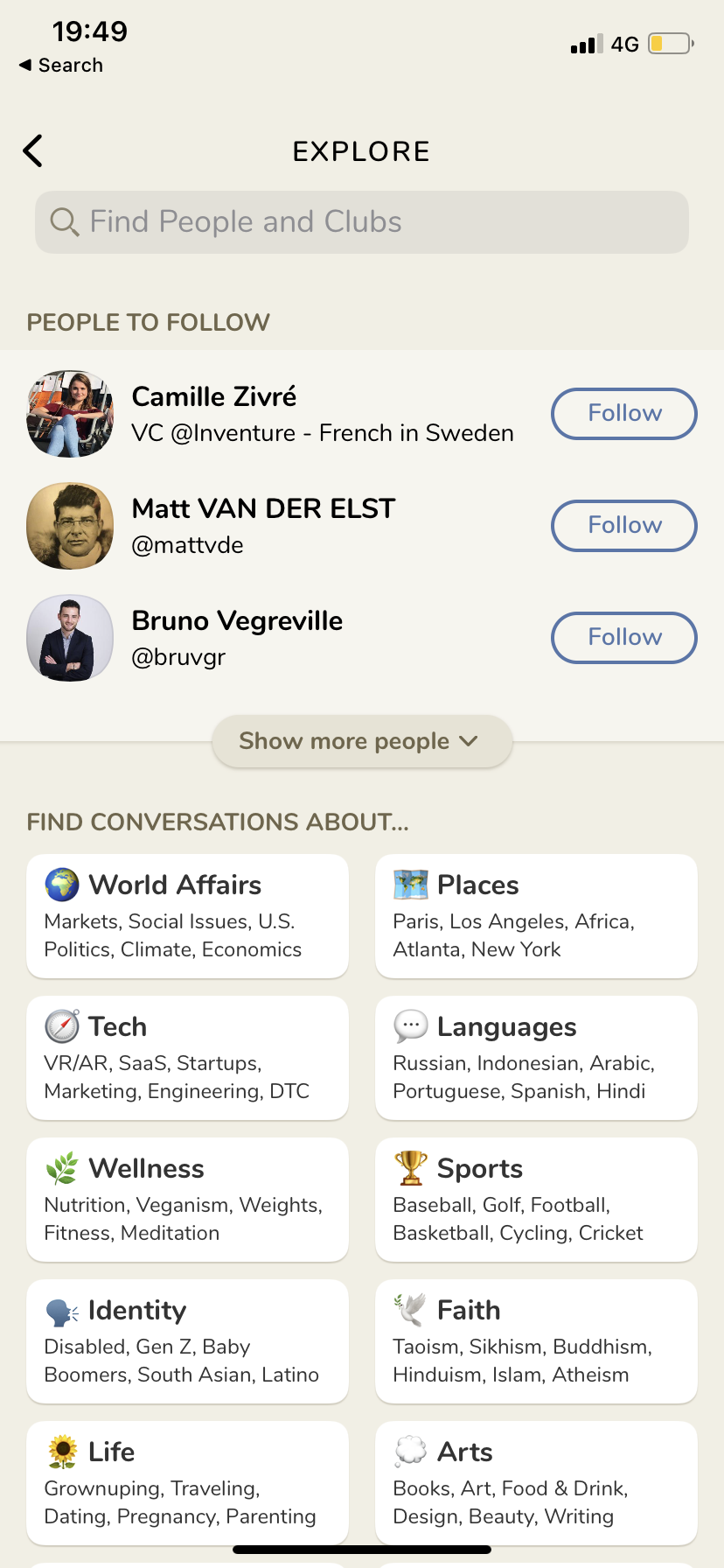The width and height of the screenshot is (724, 1568).
Task: Return to Search via status bar link
Action: pos(61,66)
